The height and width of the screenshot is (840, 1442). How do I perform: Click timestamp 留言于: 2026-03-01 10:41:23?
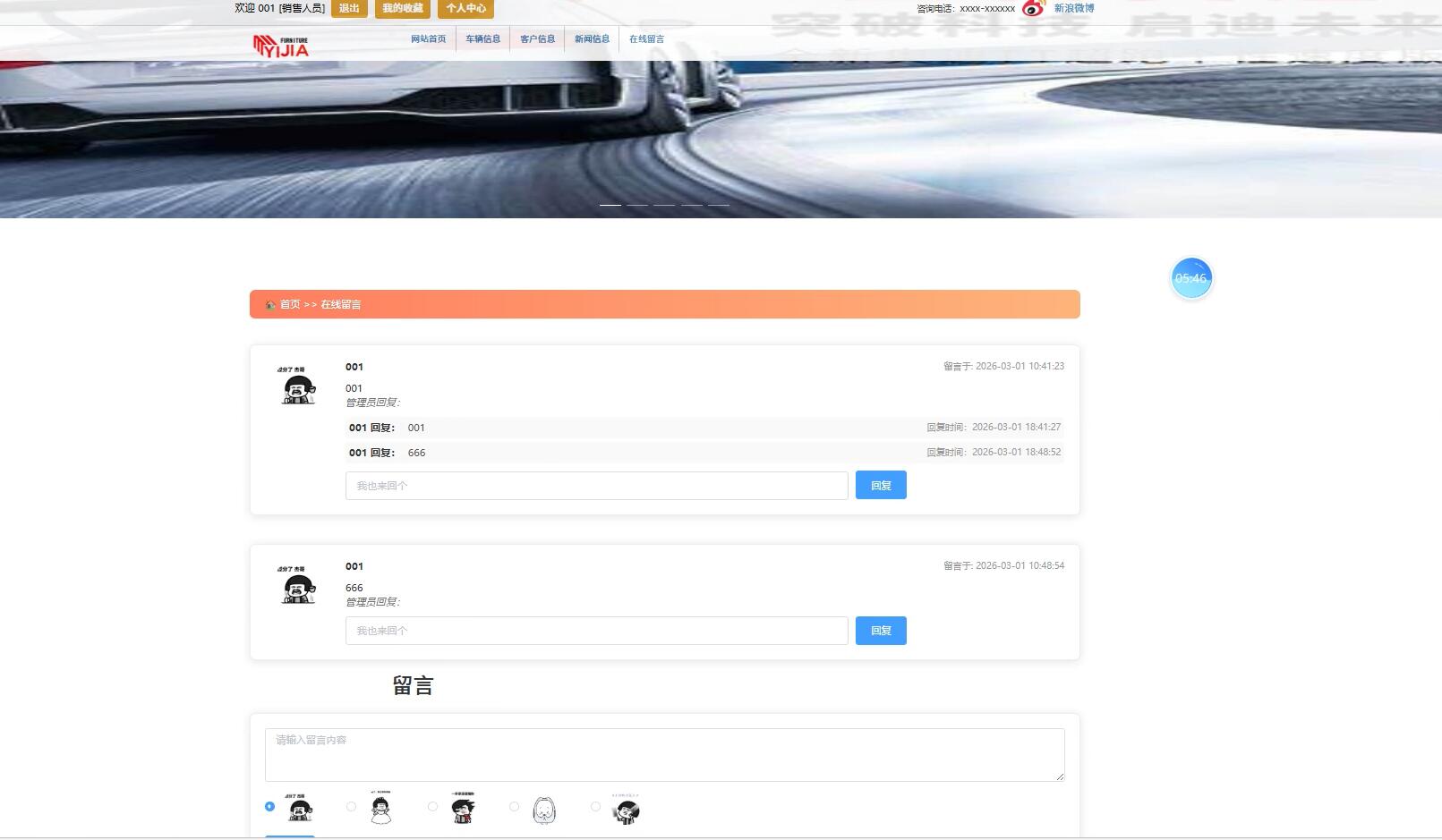click(1003, 367)
